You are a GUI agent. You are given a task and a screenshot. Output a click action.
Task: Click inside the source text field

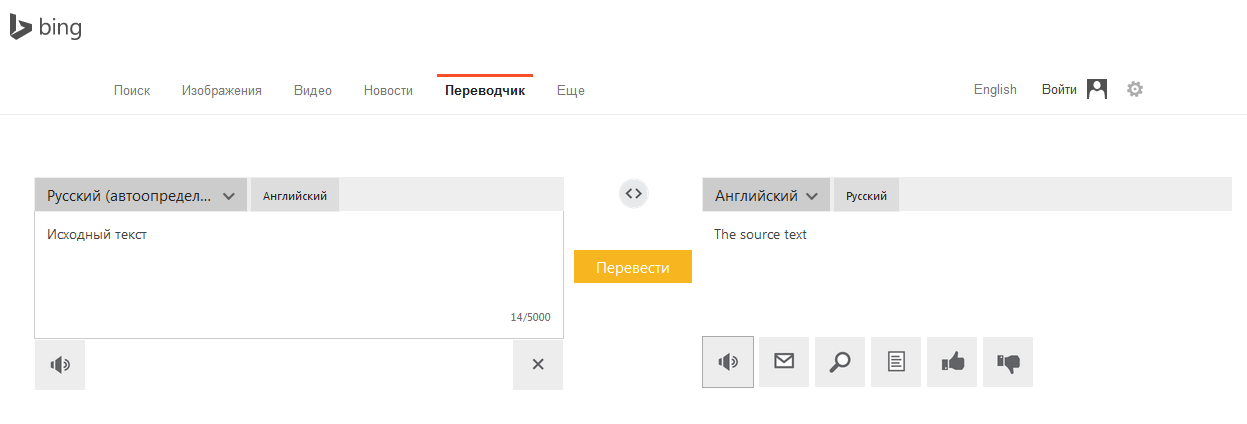(x=299, y=275)
